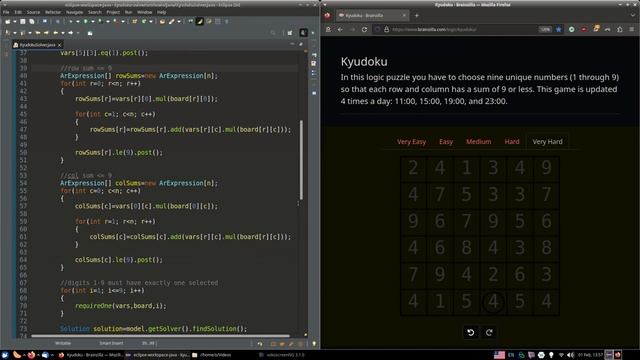This screenshot has width=640, height=360.
Task: Click the Eclipse toolbar search magnifier icon
Action: (x=273, y=33)
